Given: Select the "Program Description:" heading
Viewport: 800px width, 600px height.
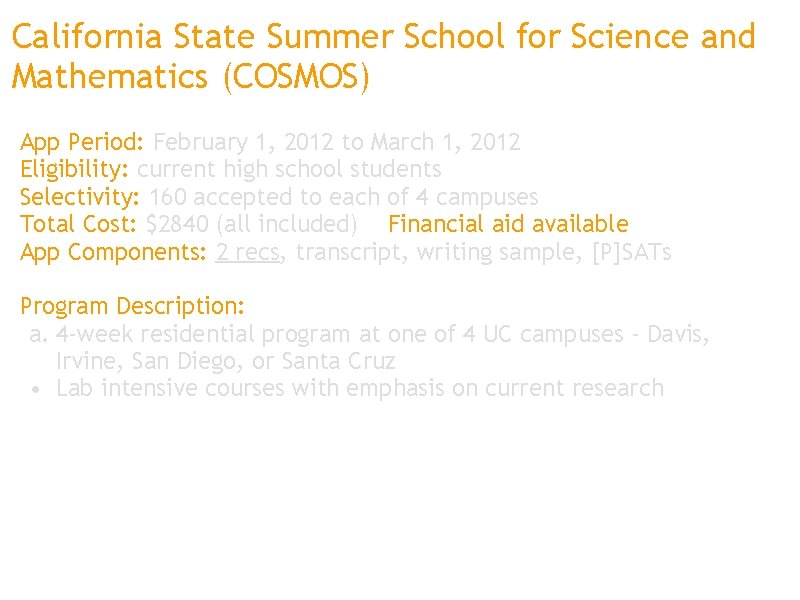Looking at the screenshot, I should click(x=132, y=305).
